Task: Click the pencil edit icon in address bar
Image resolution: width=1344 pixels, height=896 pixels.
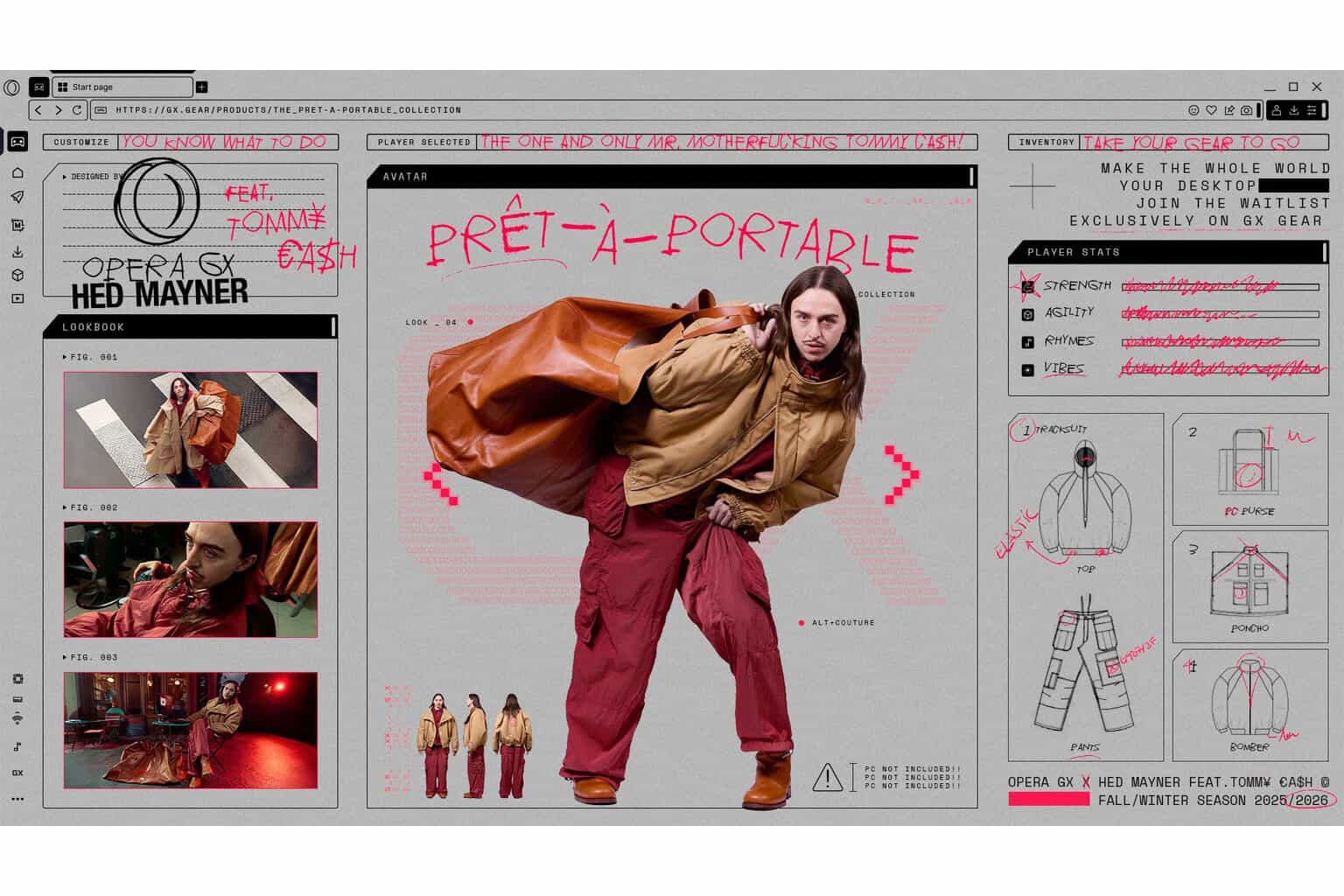Action: (x=1228, y=110)
